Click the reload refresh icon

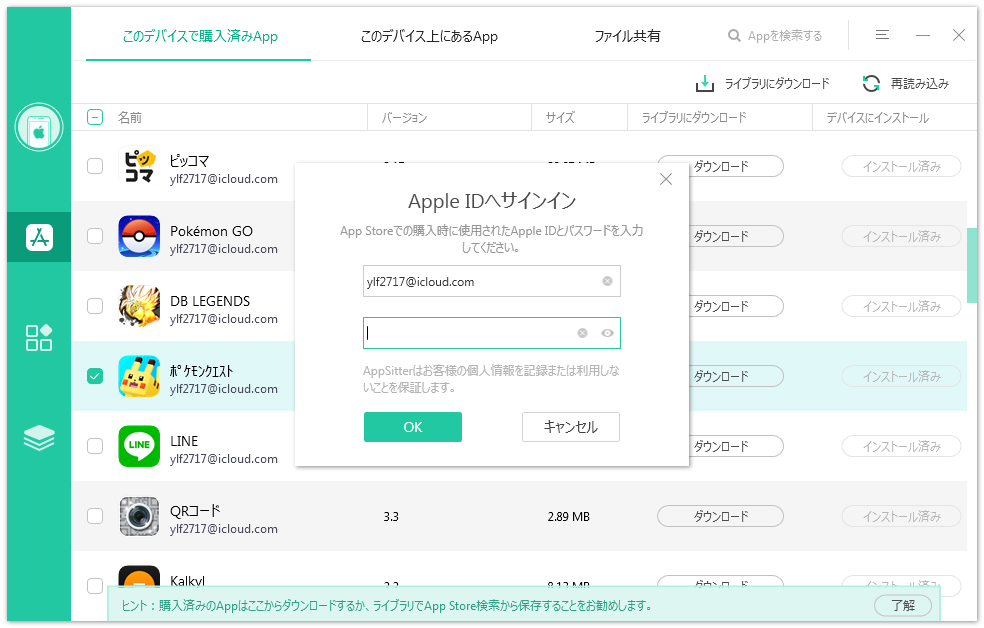click(871, 83)
